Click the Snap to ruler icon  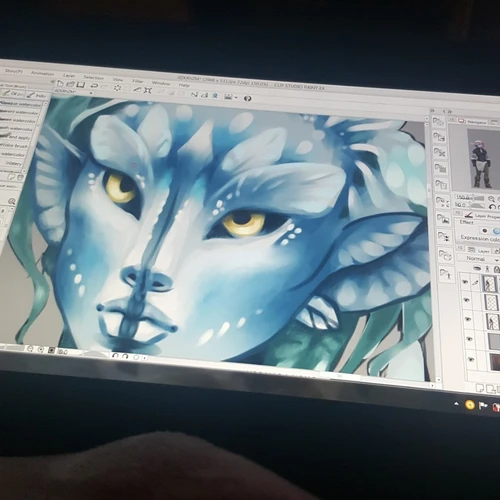pos(194,94)
